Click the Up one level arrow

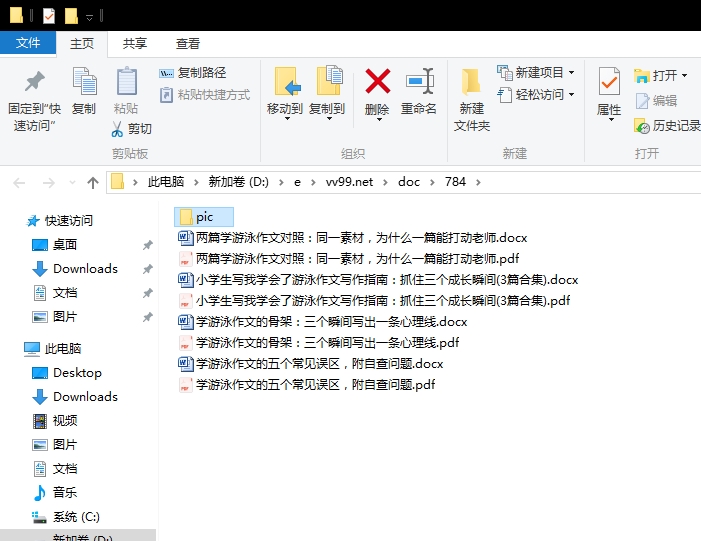coord(93,182)
